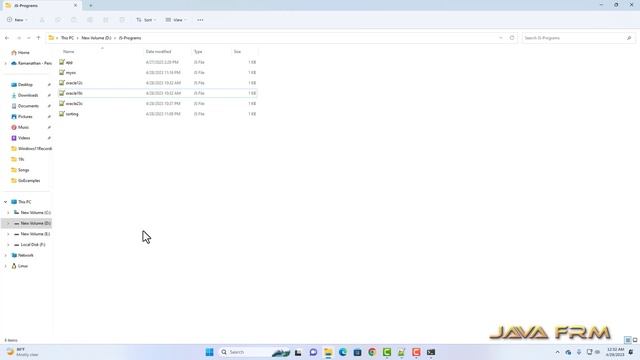Open the Sort dropdown
The height and width of the screenshot is (360, 640).
(x=146, y=20)
